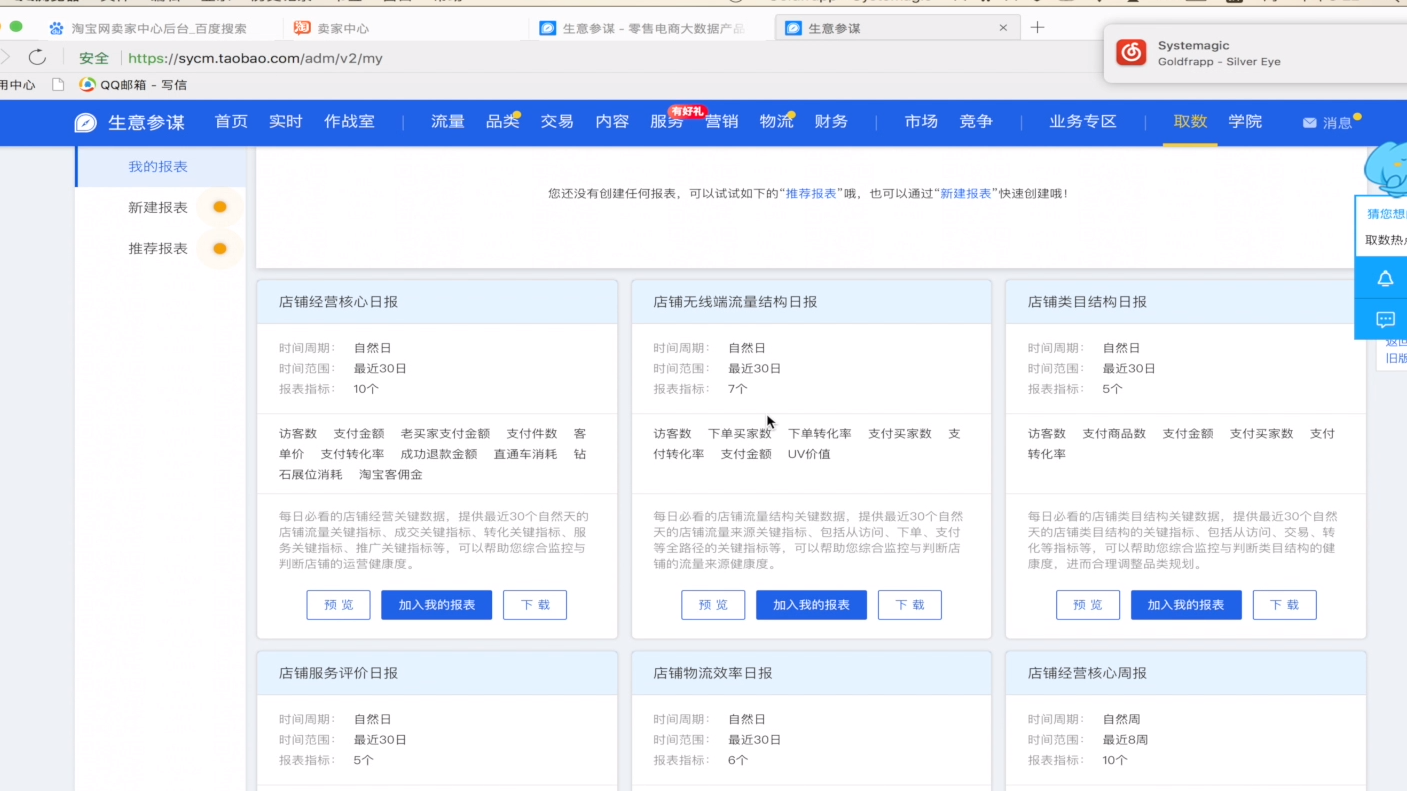1407x791 pixels.
Task: Click the QQ邮箱 bookmark icon
Action: (88, 85)
